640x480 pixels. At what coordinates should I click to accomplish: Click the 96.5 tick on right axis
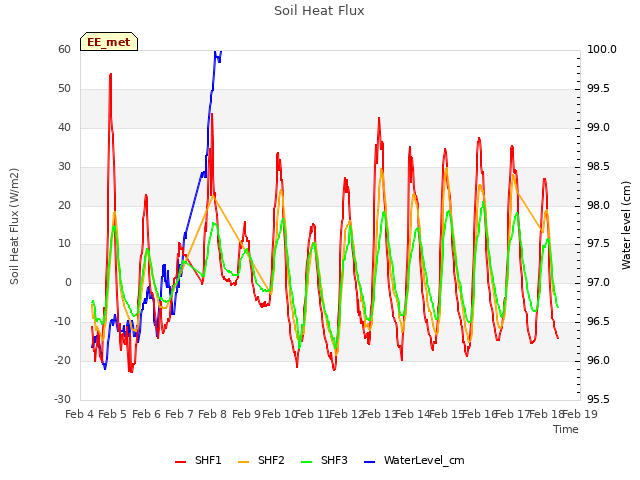click(598, 322)
